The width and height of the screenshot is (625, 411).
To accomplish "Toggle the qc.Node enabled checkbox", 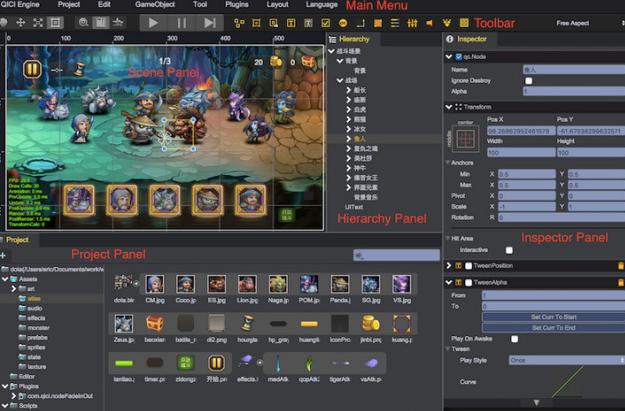I will (x=459, y=57).
